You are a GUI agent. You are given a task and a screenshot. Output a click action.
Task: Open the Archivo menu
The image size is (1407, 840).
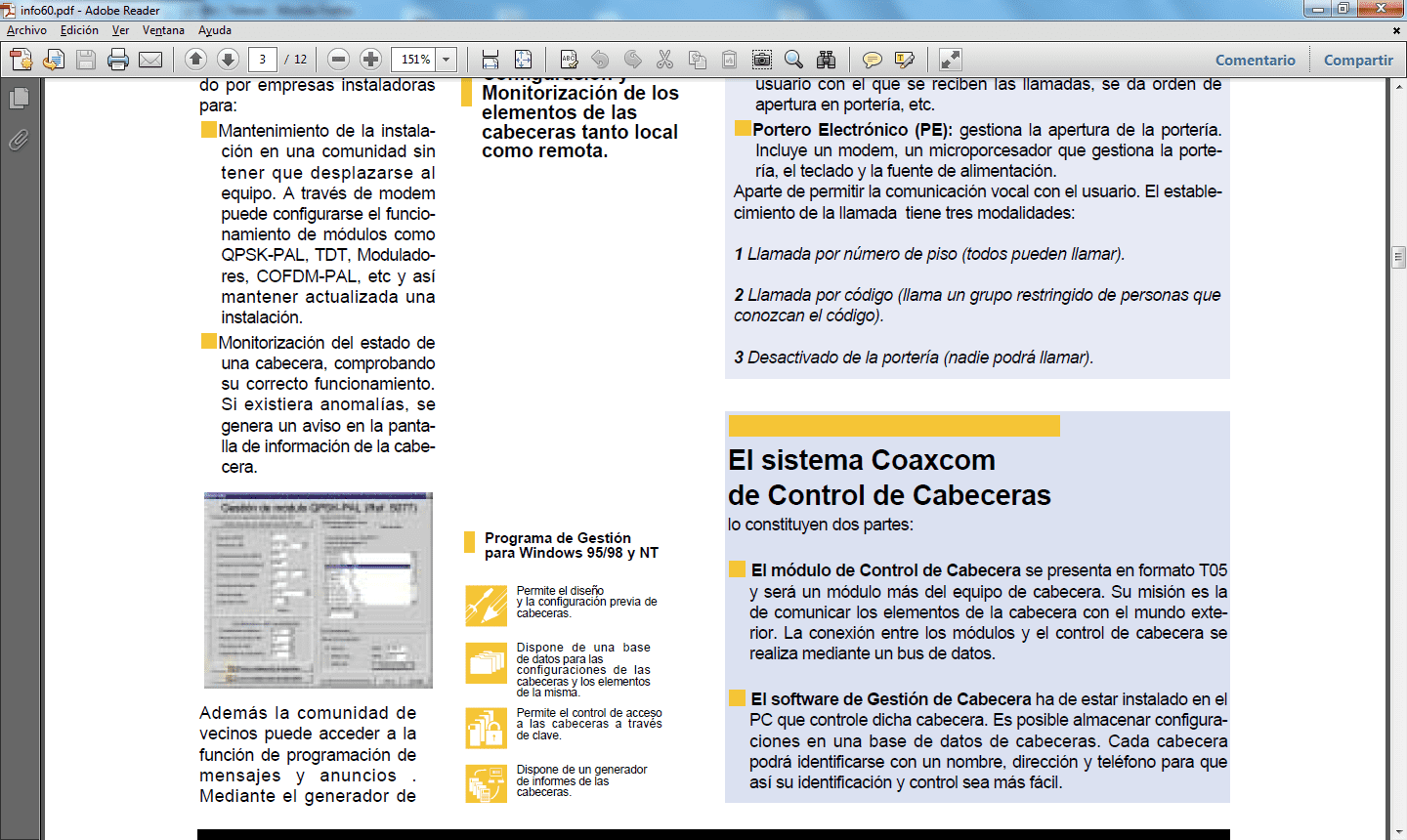pyautogui.click(x=26, y=30)
